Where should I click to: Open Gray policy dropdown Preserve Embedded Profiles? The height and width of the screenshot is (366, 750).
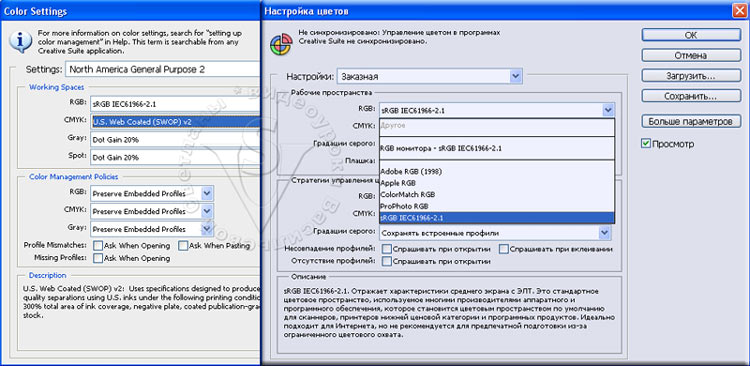click(152, 228)
